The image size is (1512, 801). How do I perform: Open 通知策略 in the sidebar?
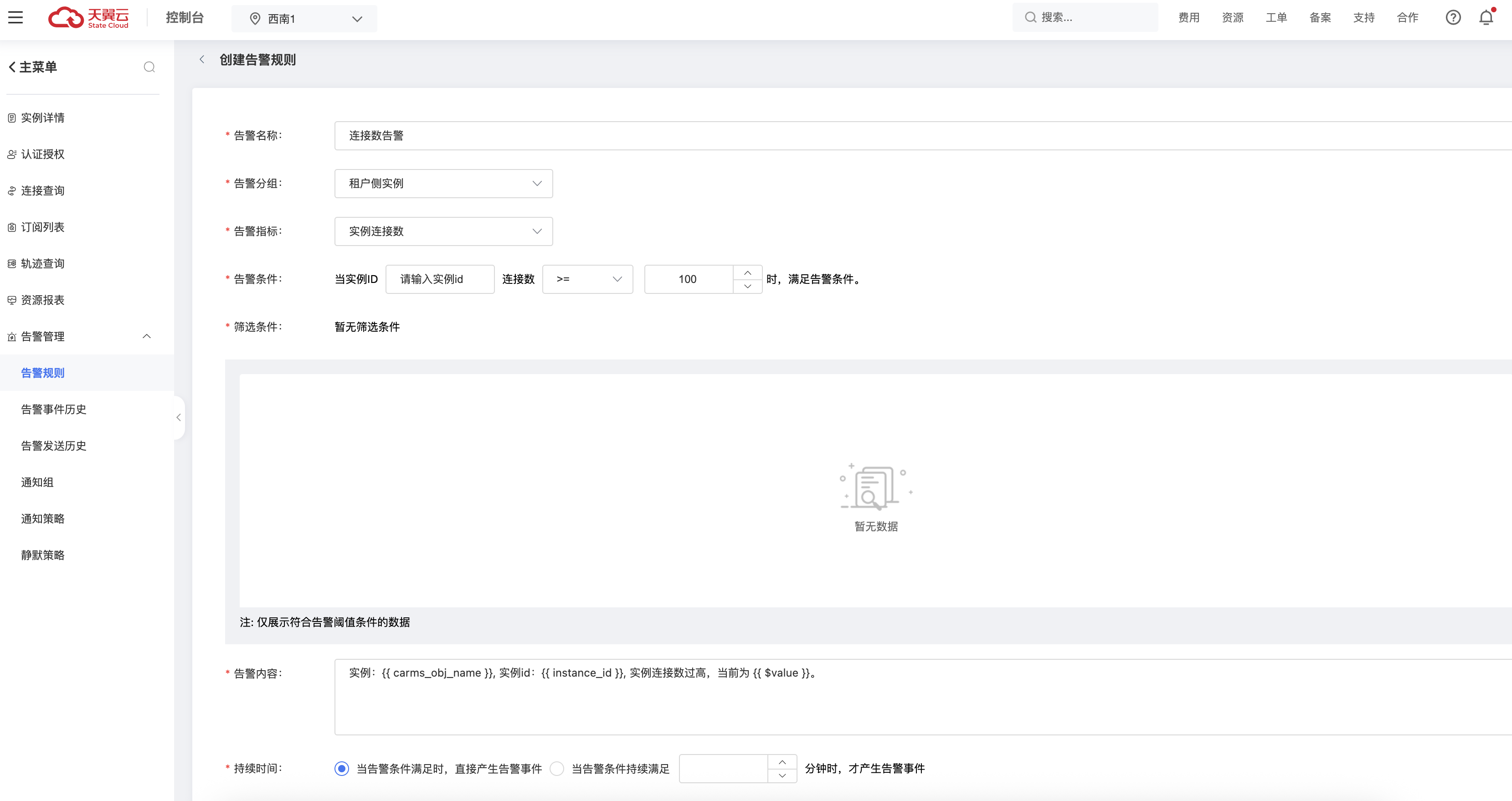pos(43,519)
